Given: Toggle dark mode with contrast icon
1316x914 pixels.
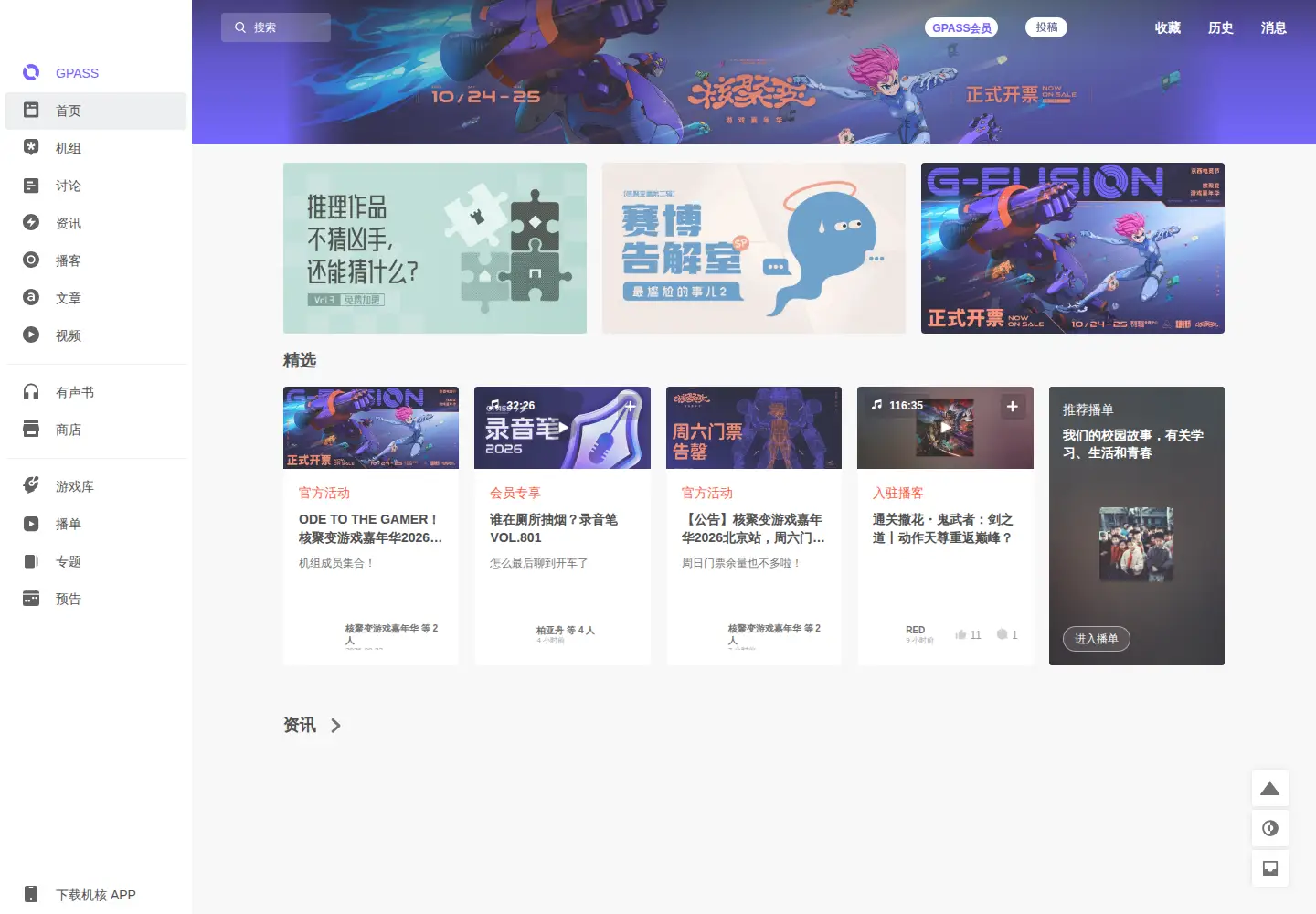Looking at the screenshot, I should (x=1270, y=828).
